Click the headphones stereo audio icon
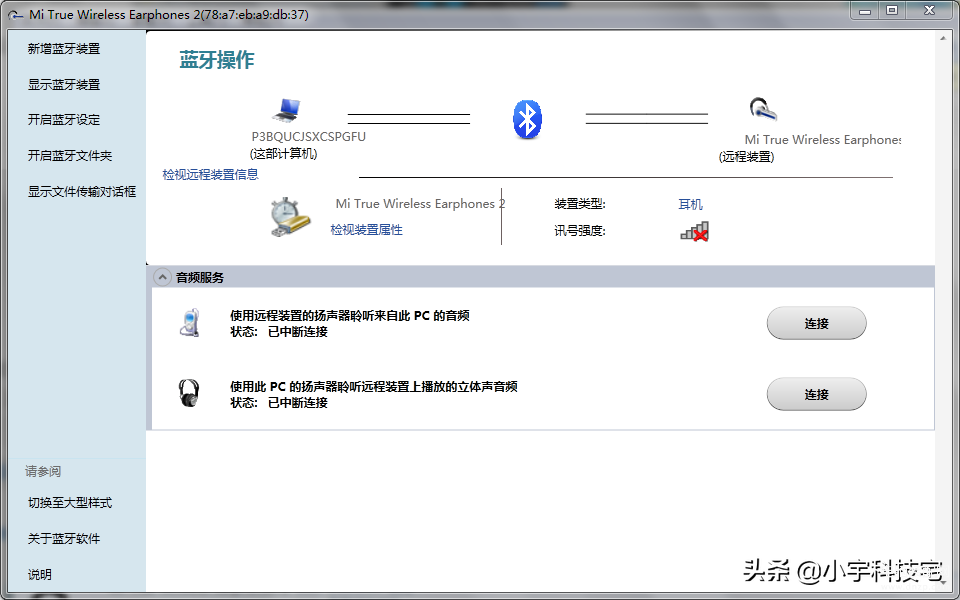Viewport: 960px width, 600px height. 189,393
